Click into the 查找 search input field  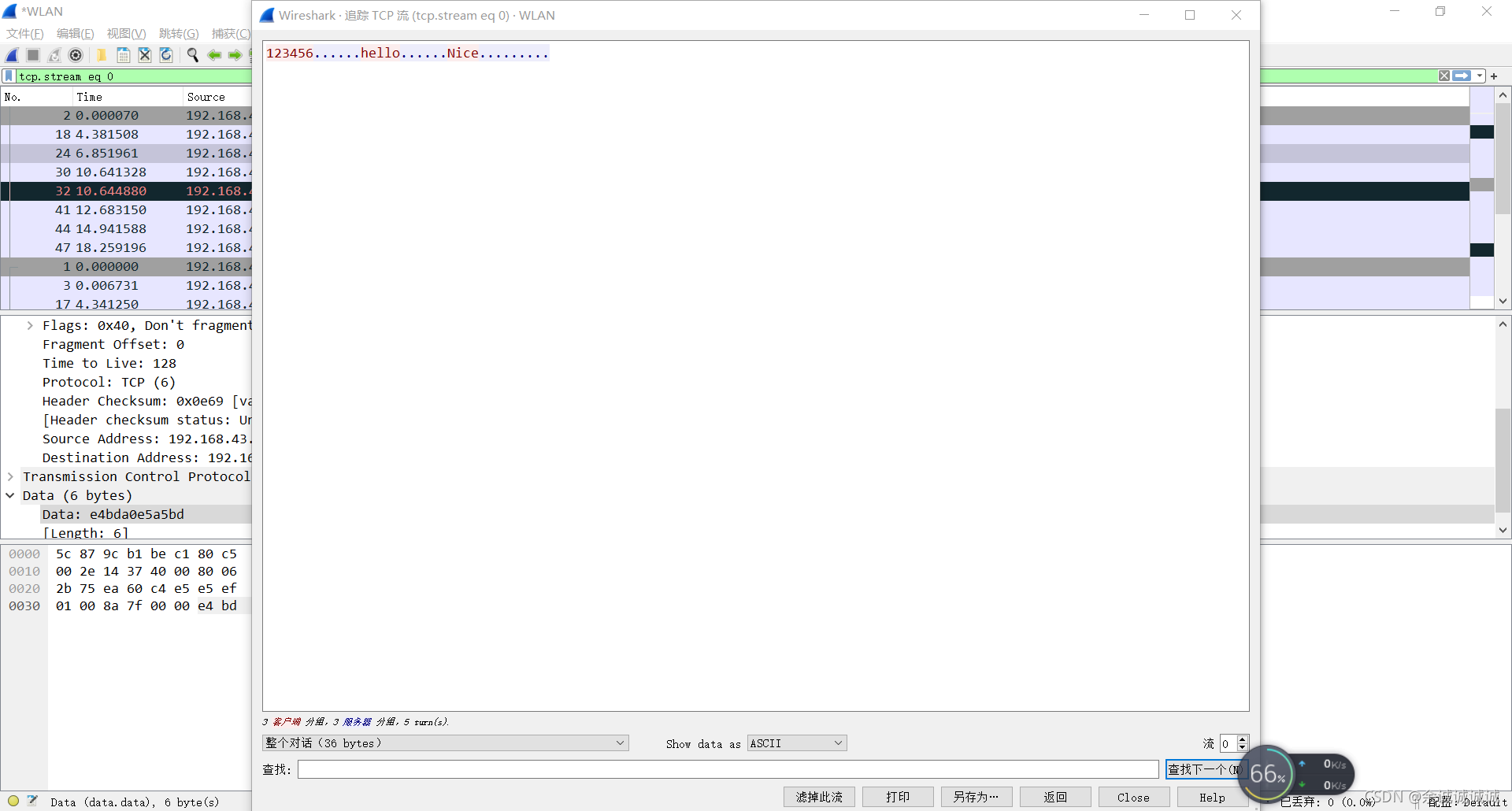[x=728, y=769]
